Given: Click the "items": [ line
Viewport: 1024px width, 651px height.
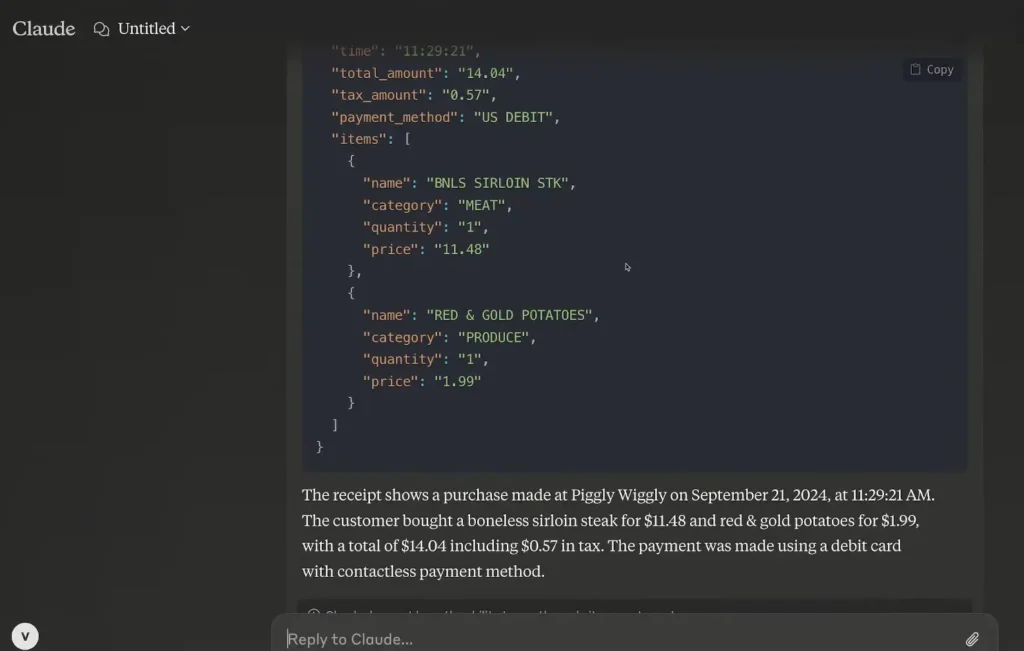Looking at the screenshot, I should point(371,139).
